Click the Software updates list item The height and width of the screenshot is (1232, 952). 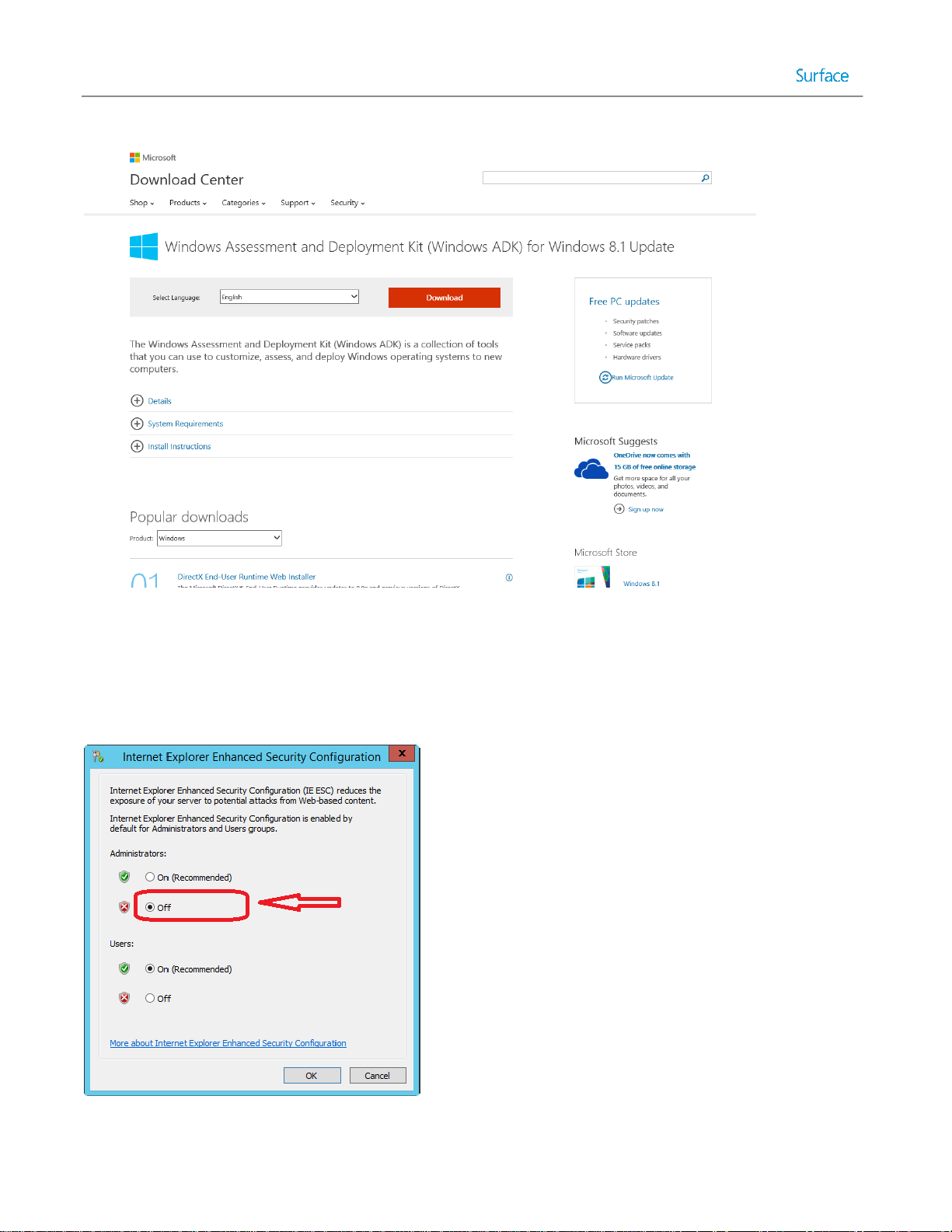[x=637, y=333]
